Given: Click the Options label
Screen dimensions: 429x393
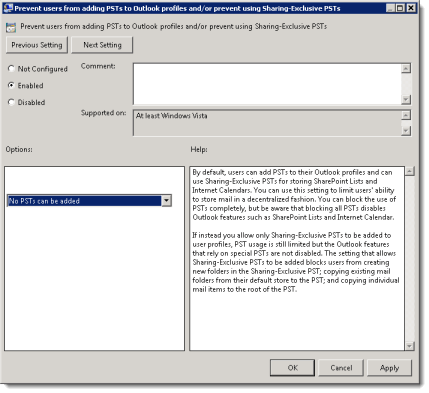Looking at the screenshot, I should pos(19,149).
